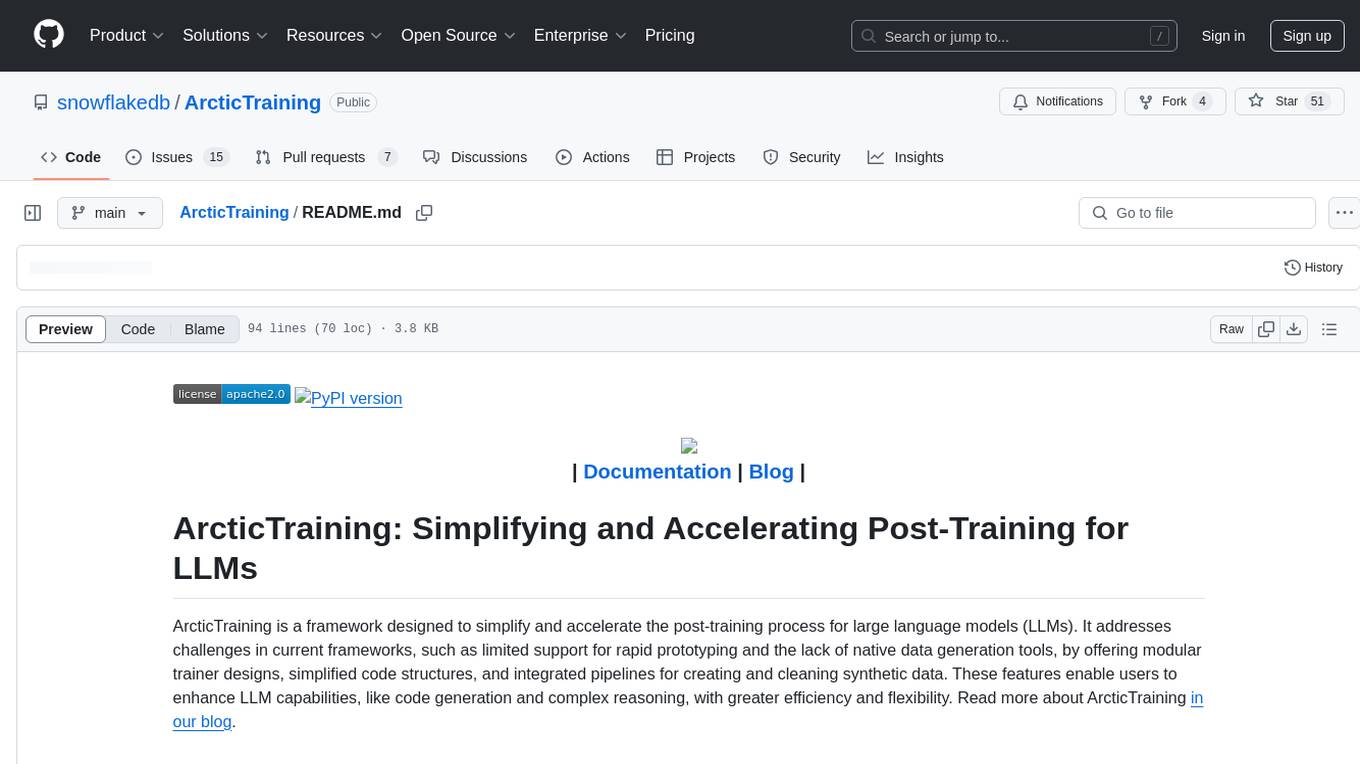Expand the Resources menu

(x=334, y=35)
